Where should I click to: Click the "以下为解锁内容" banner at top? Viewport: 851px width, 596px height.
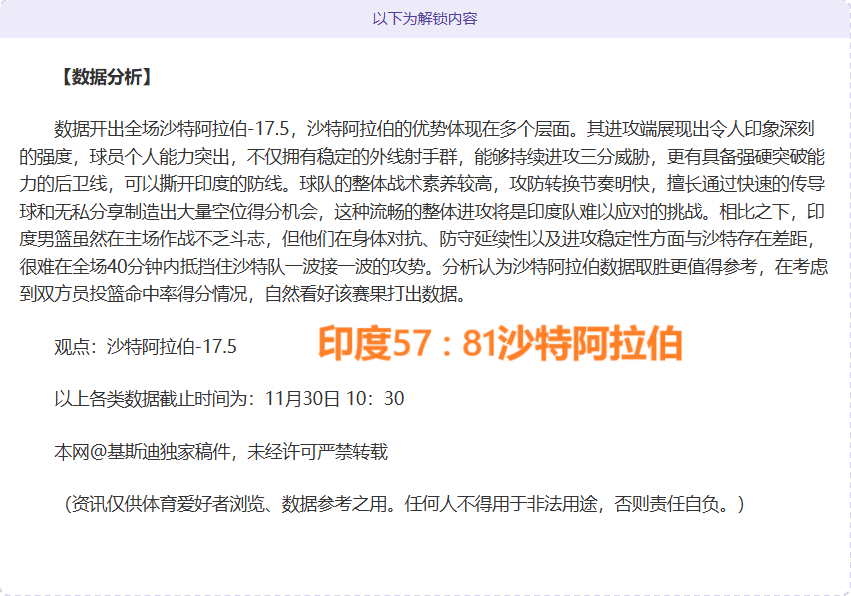point(425,19)
